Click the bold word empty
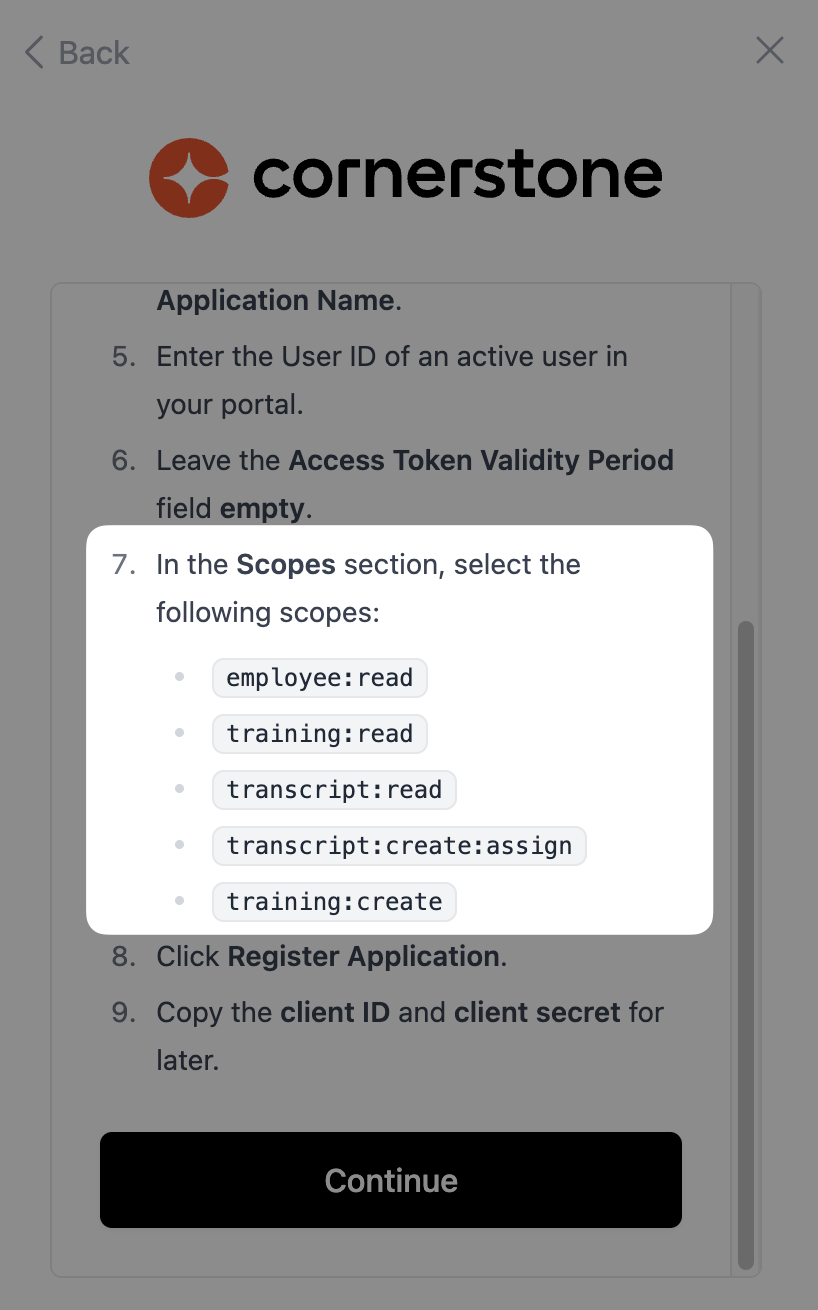Screen dimensions: 818x1310 pos(261,509)
